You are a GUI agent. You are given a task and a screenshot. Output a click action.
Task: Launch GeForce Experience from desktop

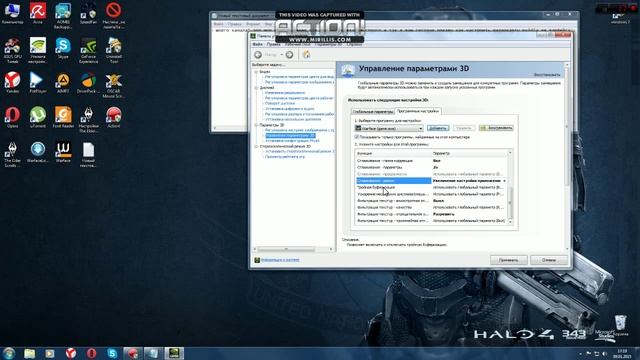pos(88,51)
